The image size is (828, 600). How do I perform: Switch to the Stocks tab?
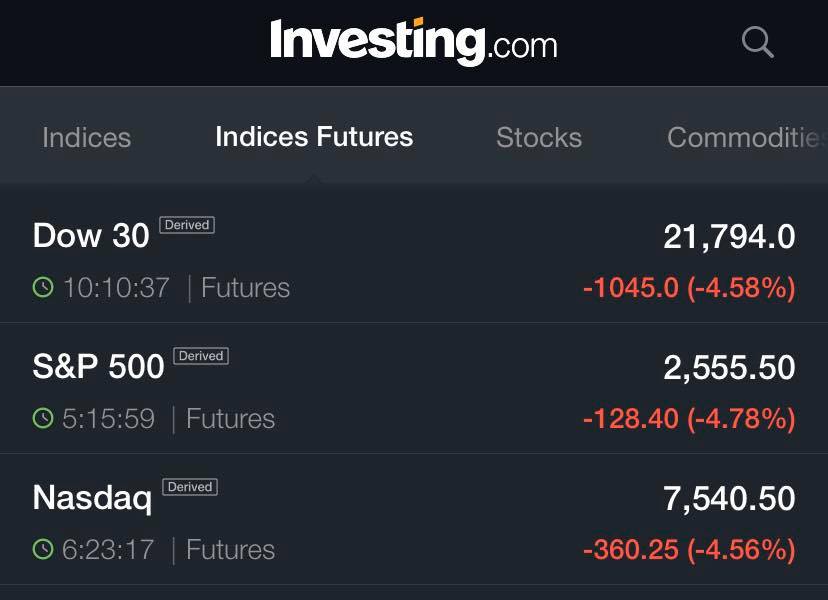pyautogui.click(x=539, y=137)
